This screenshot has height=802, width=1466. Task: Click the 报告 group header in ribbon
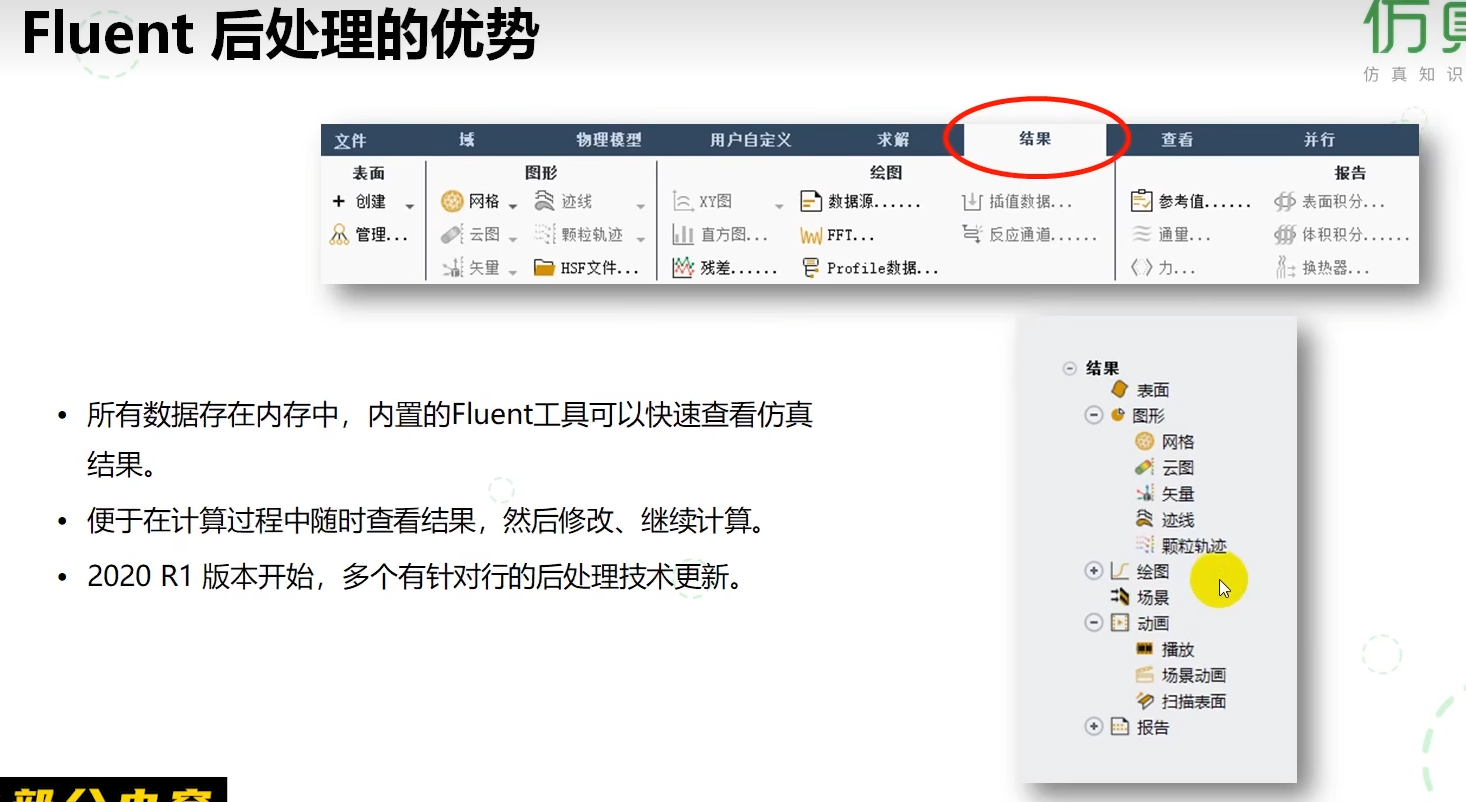click(x=1350, y=173)
